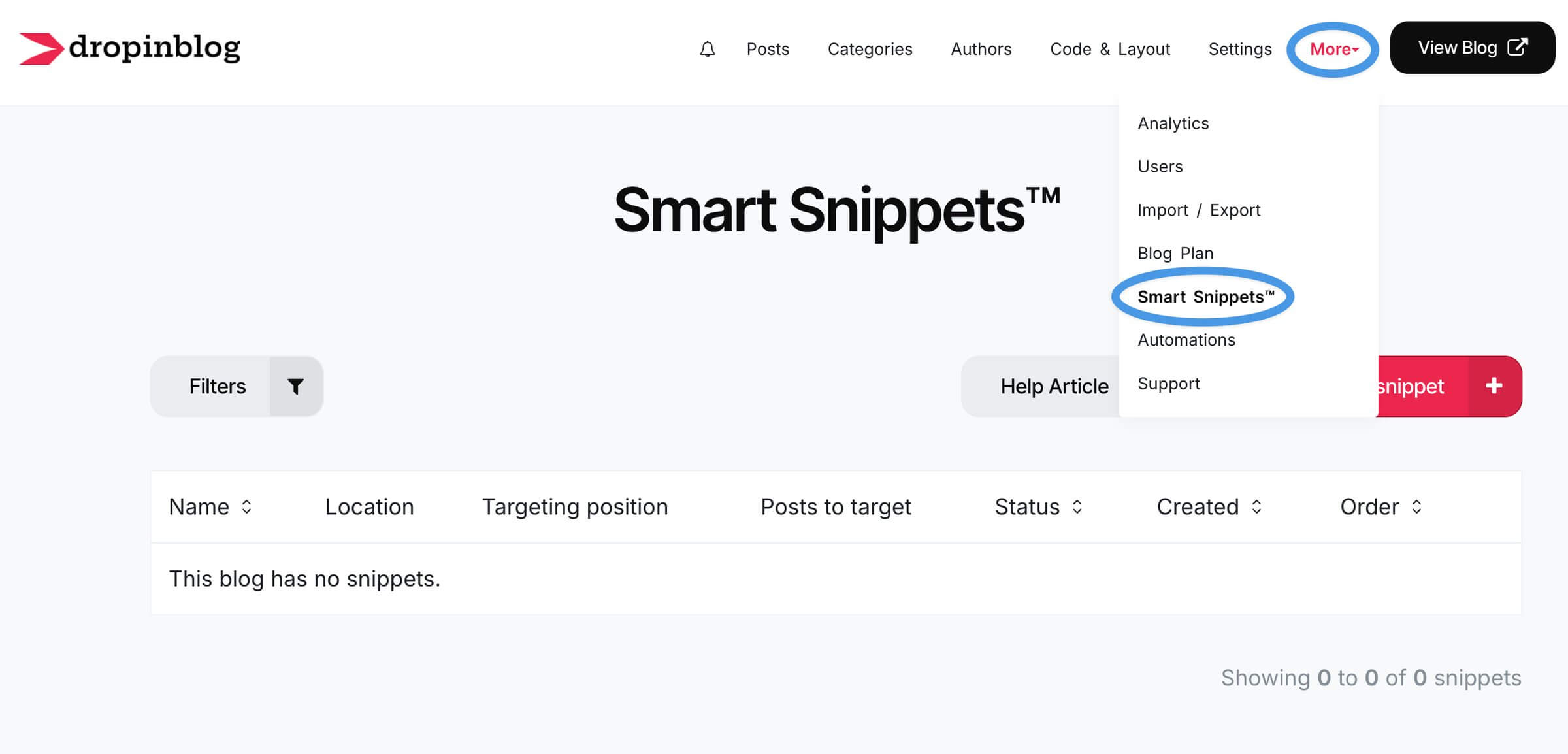This screenshot has height=754, width=1568.
Task: Select Analytics from the More menu
Action: (x=1173, y=123)
